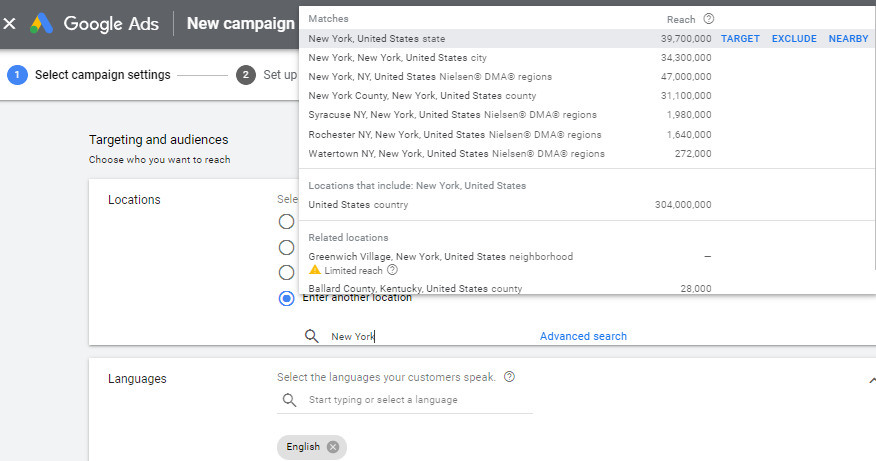The height and width of the screenshot is (461, 876).
Task: Select the second location radio option
Action: 287,247
